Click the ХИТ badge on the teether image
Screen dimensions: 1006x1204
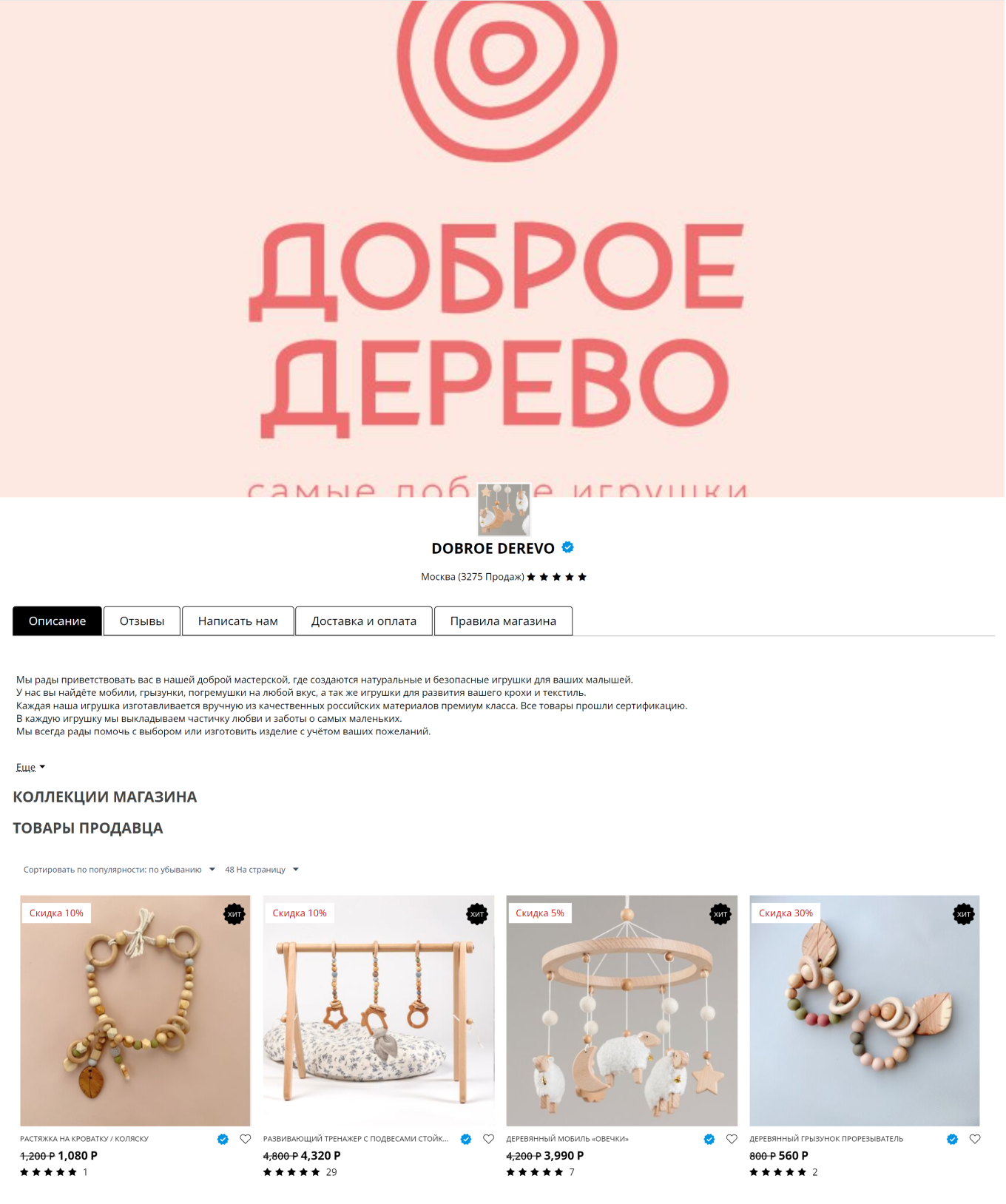(x=964, y=914)
